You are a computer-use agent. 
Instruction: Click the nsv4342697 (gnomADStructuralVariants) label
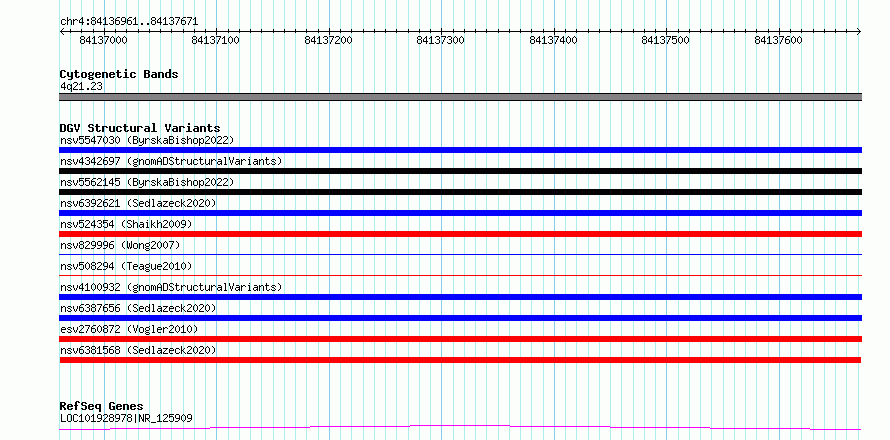point(171,161)
